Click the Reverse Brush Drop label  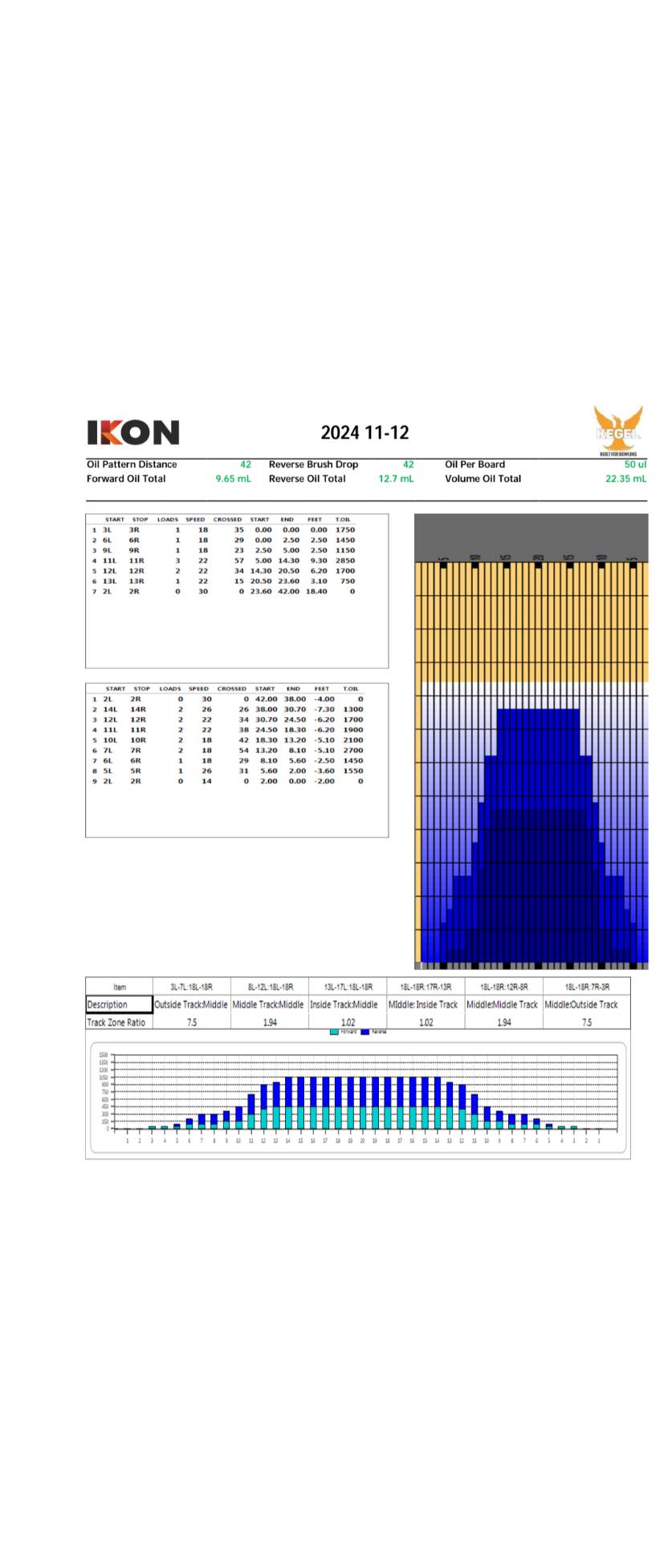click(x=313, y=464)
